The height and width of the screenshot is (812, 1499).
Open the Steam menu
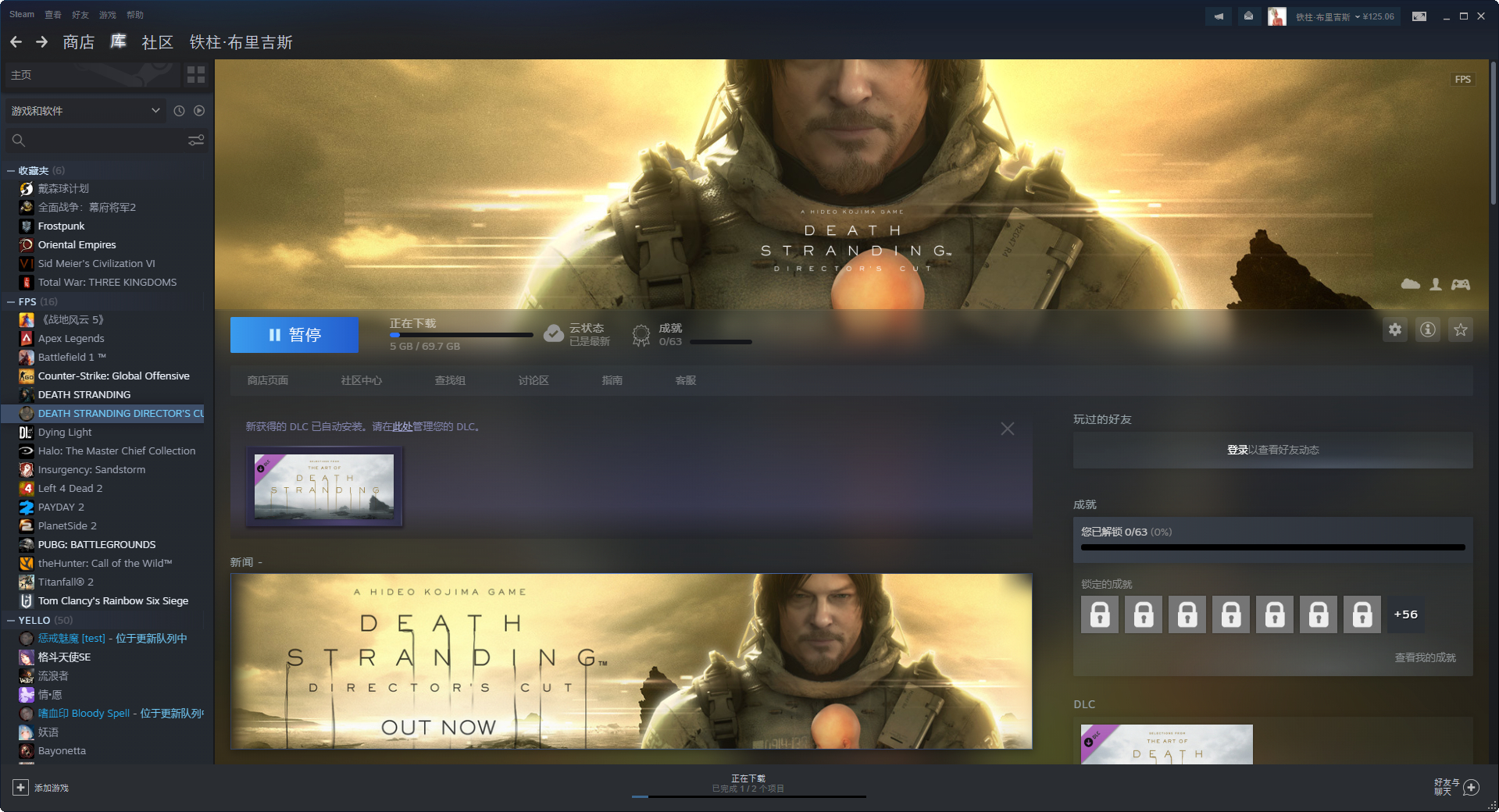22,15
